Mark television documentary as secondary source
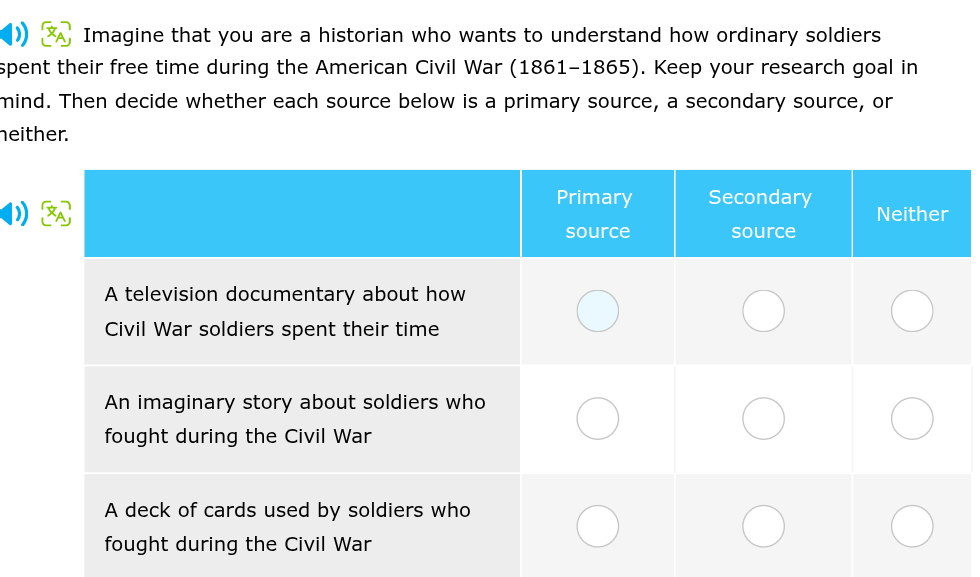 pos(763,311)
